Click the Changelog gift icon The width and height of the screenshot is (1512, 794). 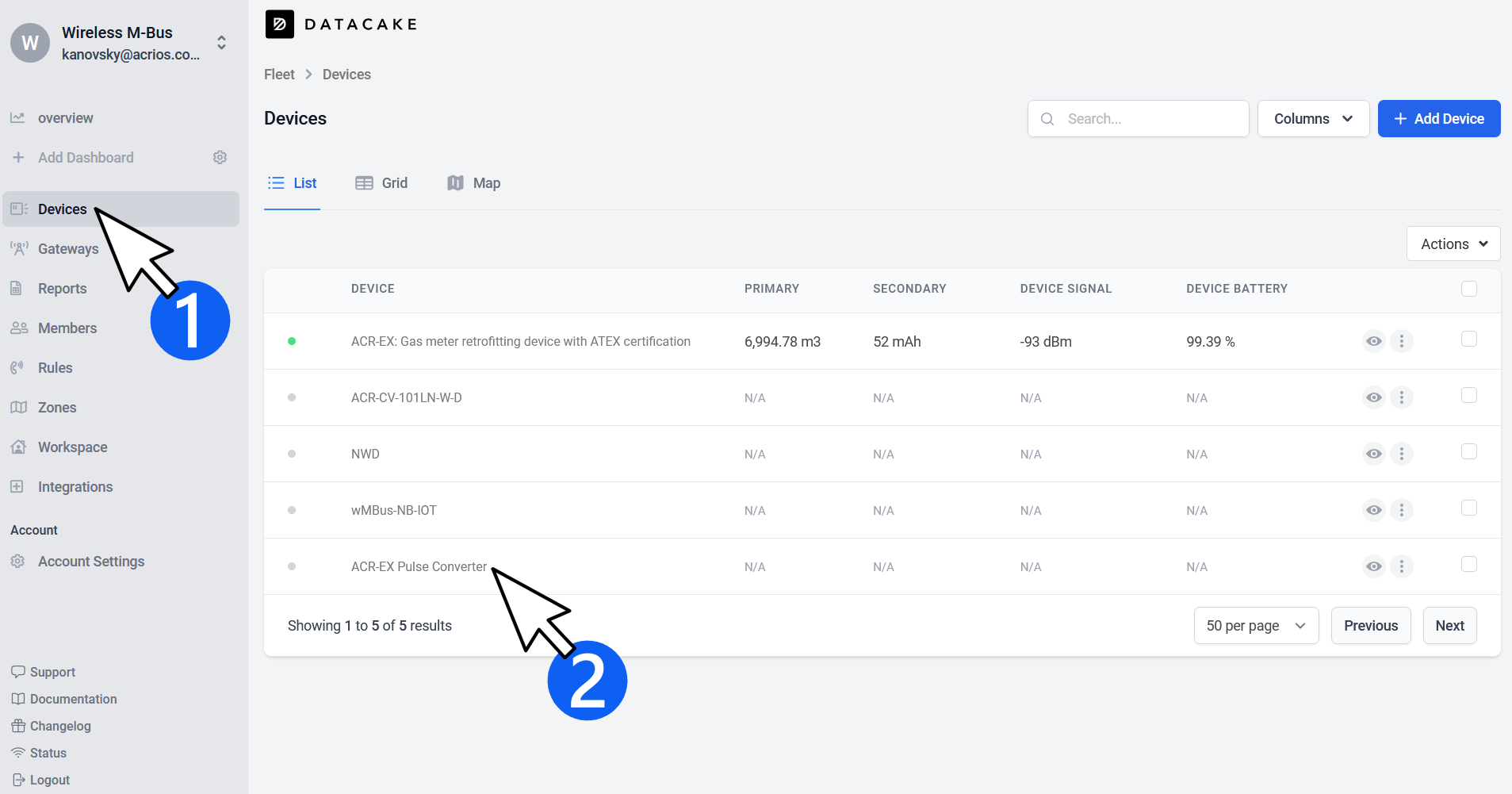coord(18,726)
